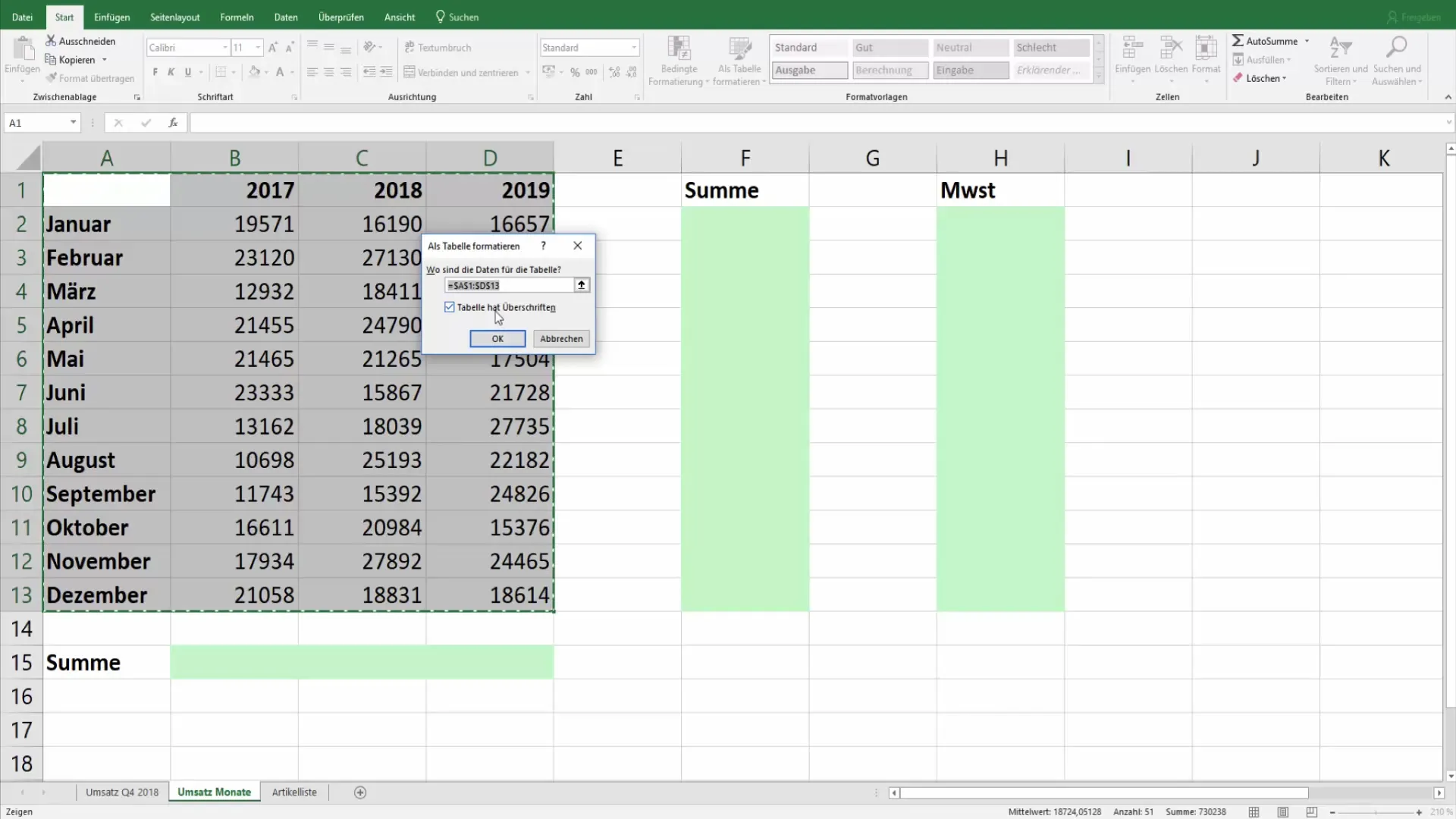Open Umsatz Q4 2018 sheet tab
Viewport: 1456px width, 819px height.
122,792
